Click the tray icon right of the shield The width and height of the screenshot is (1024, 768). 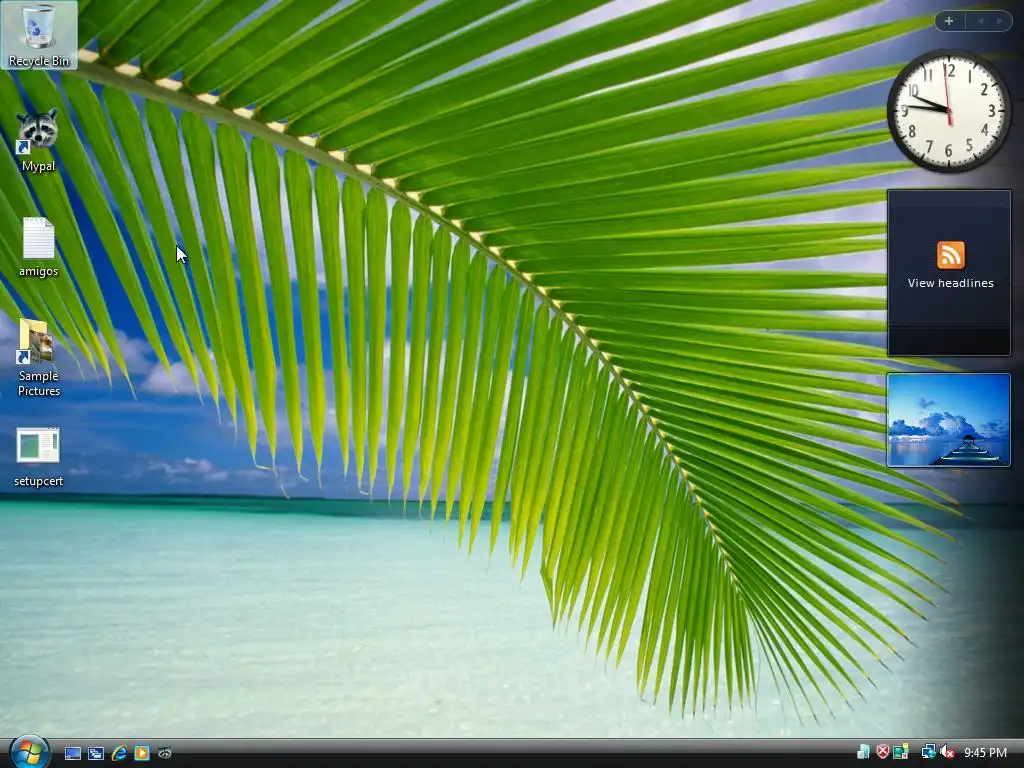click(x=901, y=752)
